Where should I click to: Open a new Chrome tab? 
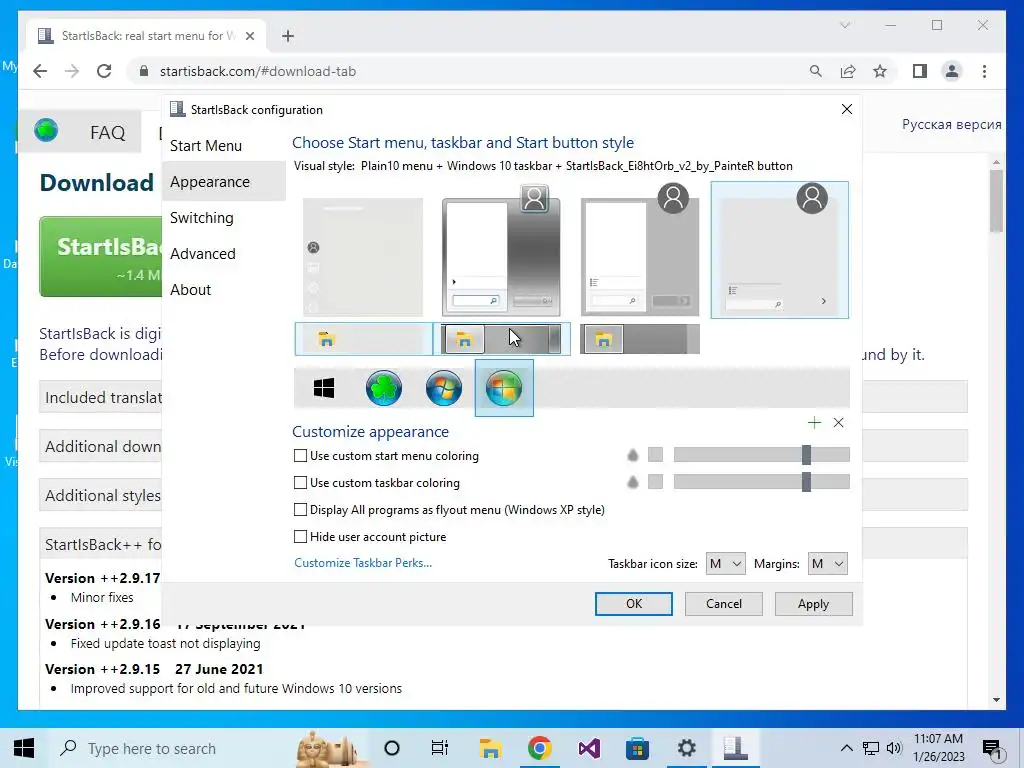click(288, 36)
